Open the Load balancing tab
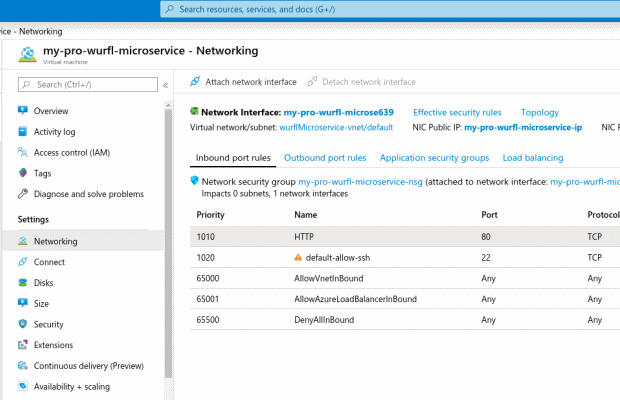 click(533, 158)
